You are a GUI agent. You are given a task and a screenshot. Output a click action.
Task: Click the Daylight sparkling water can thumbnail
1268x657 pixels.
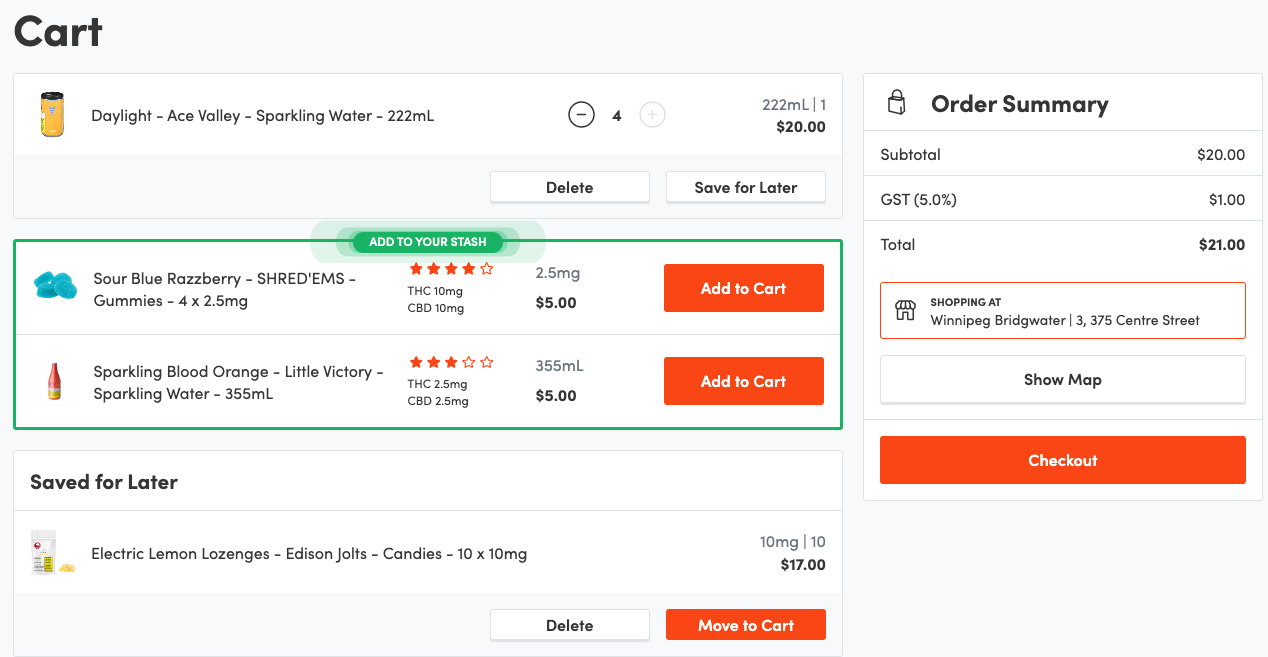point(52,114)
